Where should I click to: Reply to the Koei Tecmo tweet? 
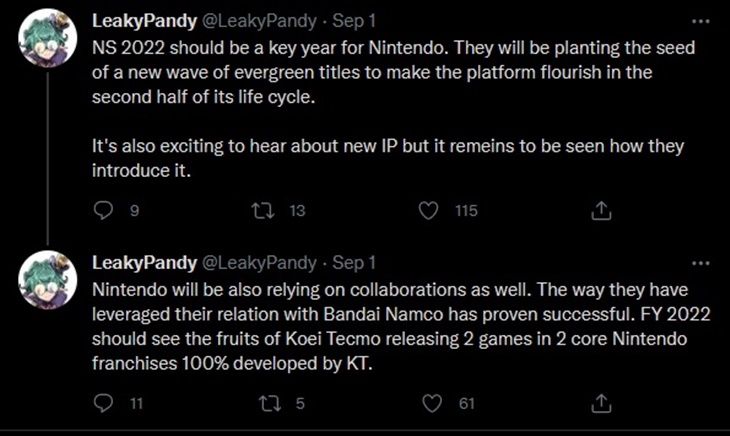point(103,403)
